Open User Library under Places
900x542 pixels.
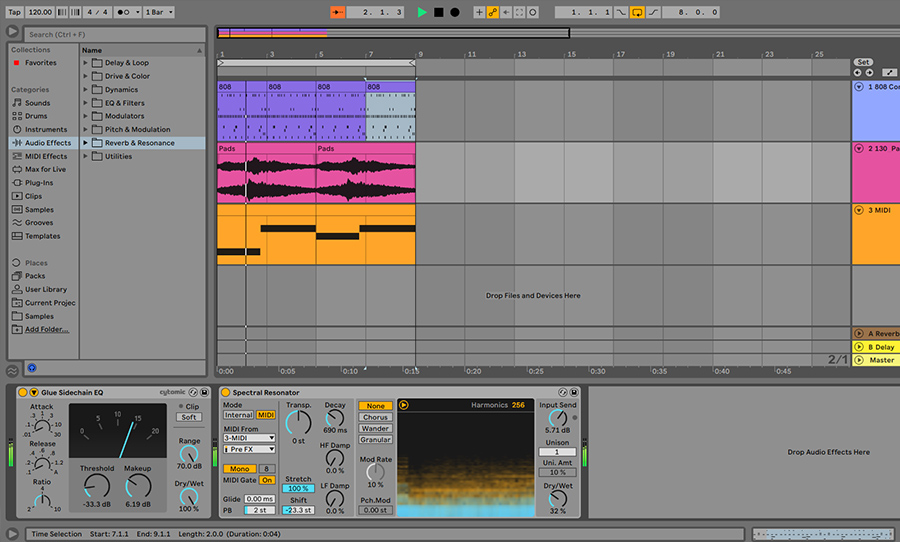pyautogui.click(x=45, y=289)
